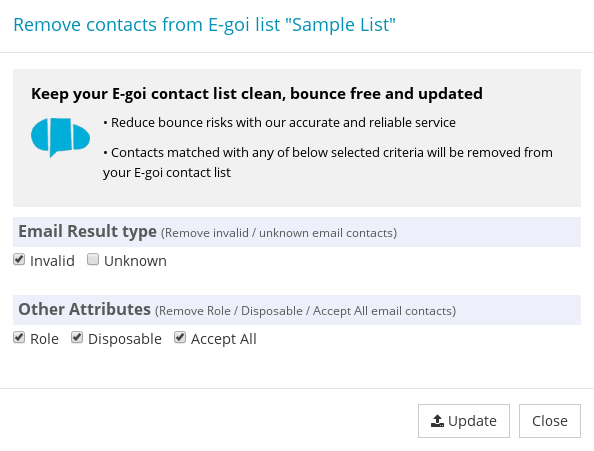Viewport: 594px width, 451px height.
Task: Click the "Reduce bounce risks" bullet text
Action: point(280,122)
